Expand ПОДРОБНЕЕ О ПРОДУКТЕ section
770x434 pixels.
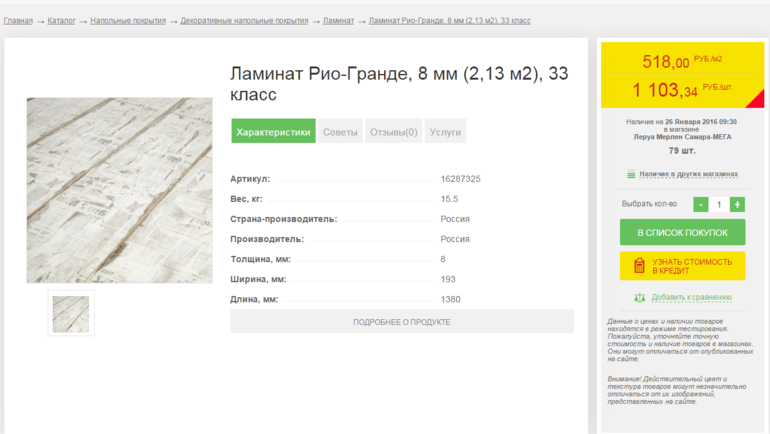[402, 322]
